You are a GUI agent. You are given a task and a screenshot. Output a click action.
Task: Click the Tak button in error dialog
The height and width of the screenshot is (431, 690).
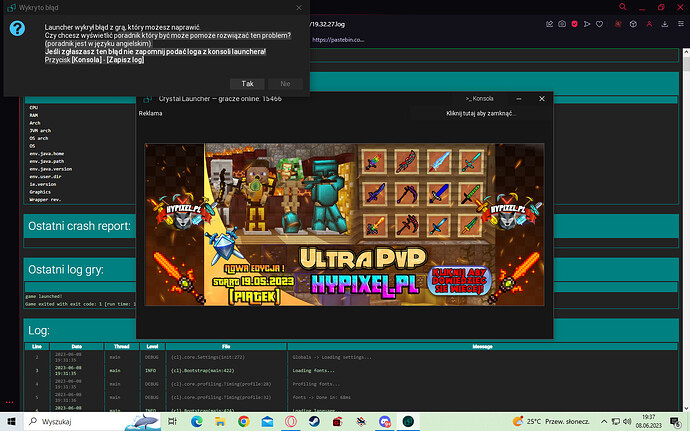(247, 84)
